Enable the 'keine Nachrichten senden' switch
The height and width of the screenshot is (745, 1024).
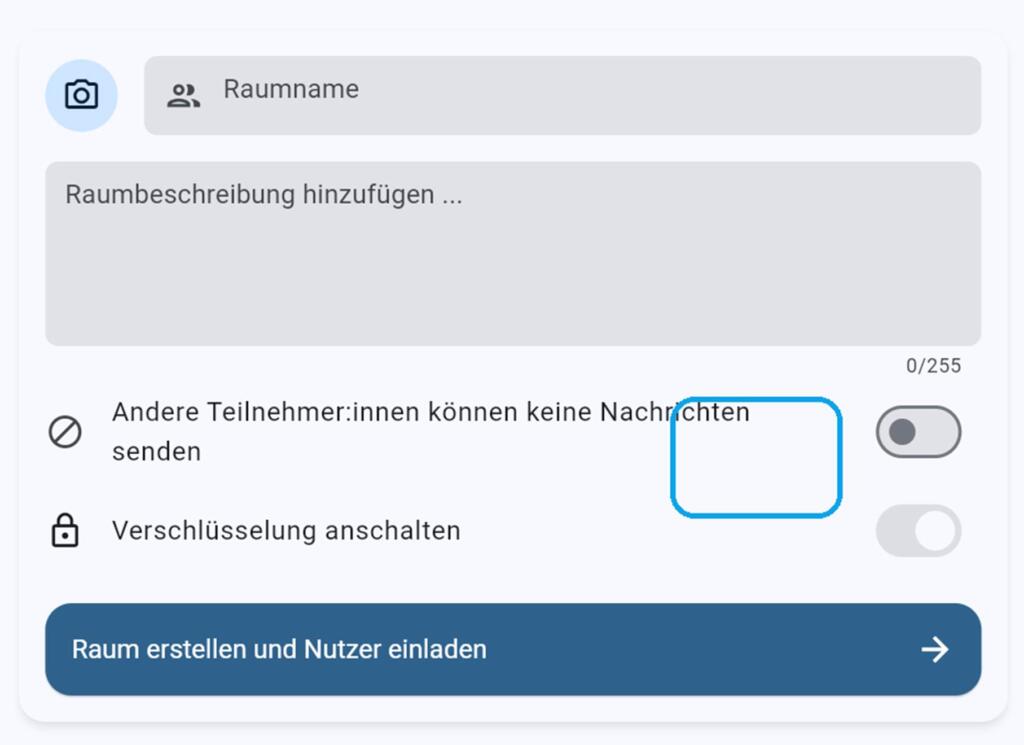click(x=918, y=432)
